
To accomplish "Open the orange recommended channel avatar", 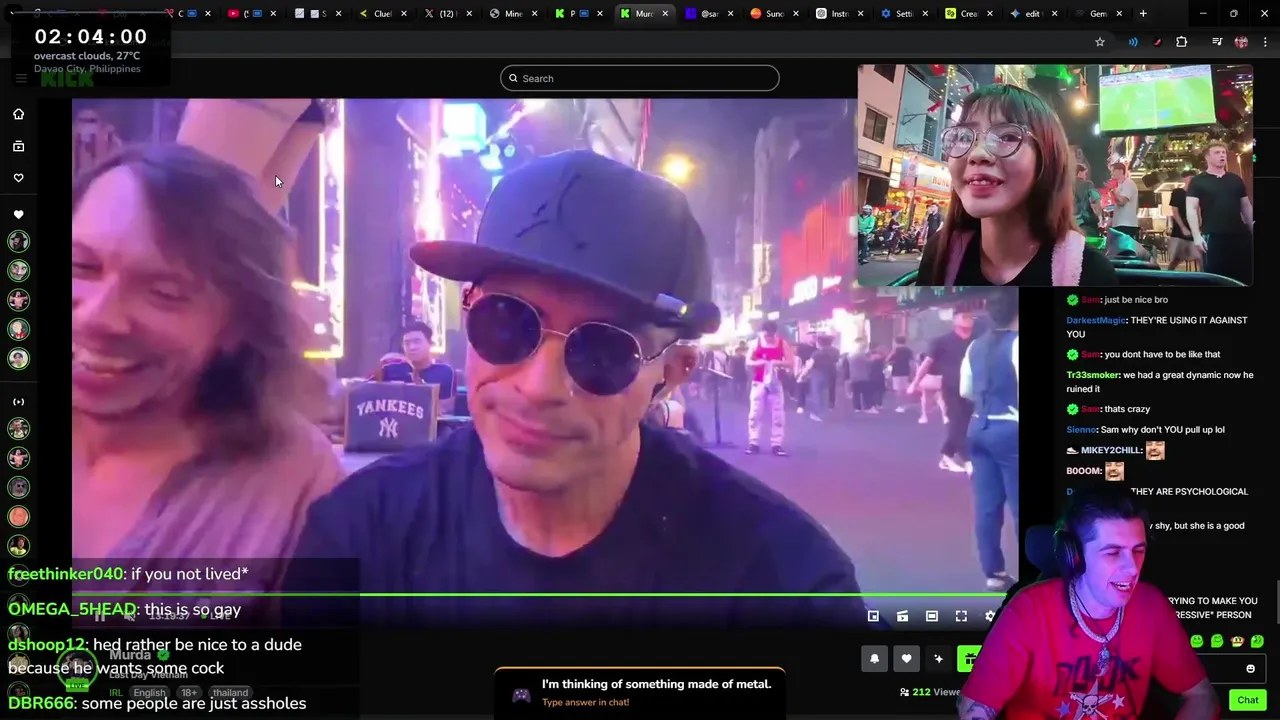I will [x=18, y=516].
